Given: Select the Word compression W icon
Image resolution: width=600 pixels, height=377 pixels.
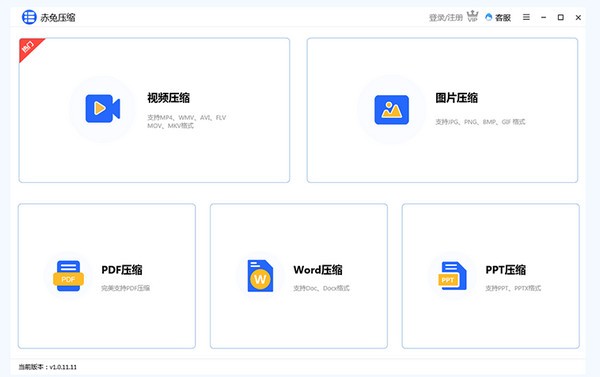Looking at the screenshot, I should point(260,276).
